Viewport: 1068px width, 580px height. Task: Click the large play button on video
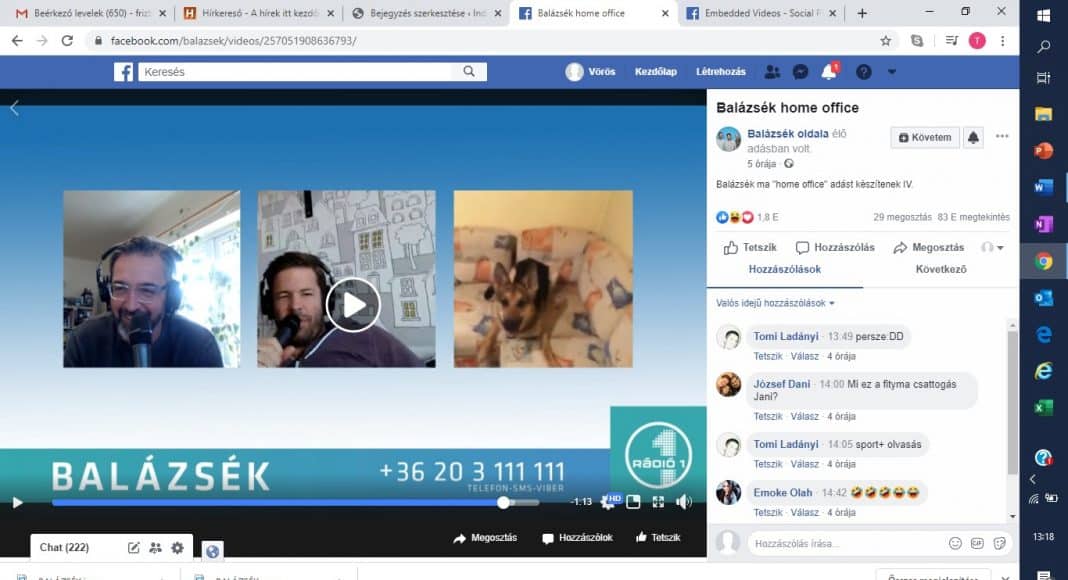click(353, 304)
